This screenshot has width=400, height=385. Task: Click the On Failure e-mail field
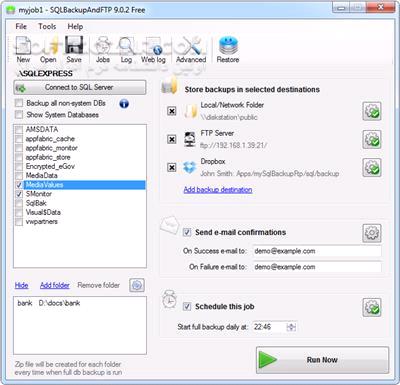[x=317, y=267]
